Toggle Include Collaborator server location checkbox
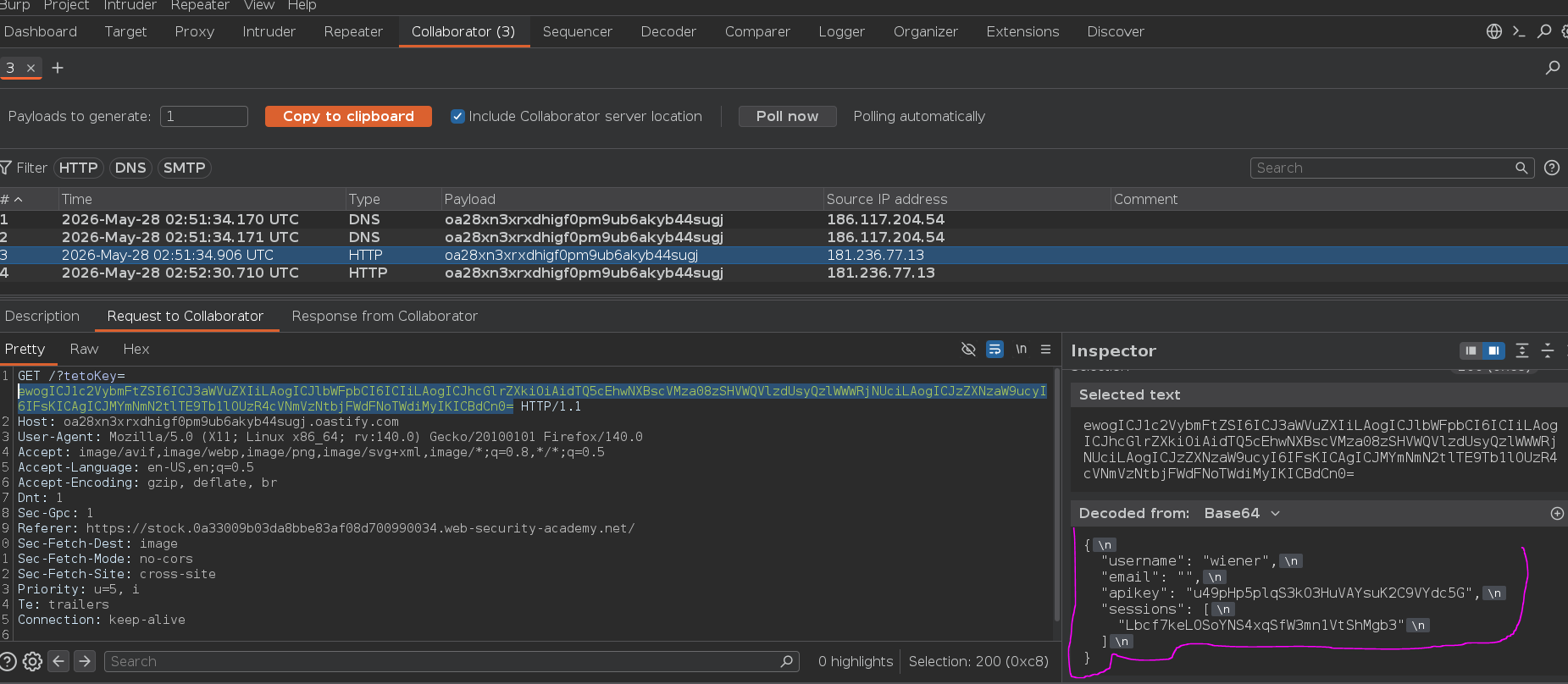1568x684 pixels. point(457,116)
